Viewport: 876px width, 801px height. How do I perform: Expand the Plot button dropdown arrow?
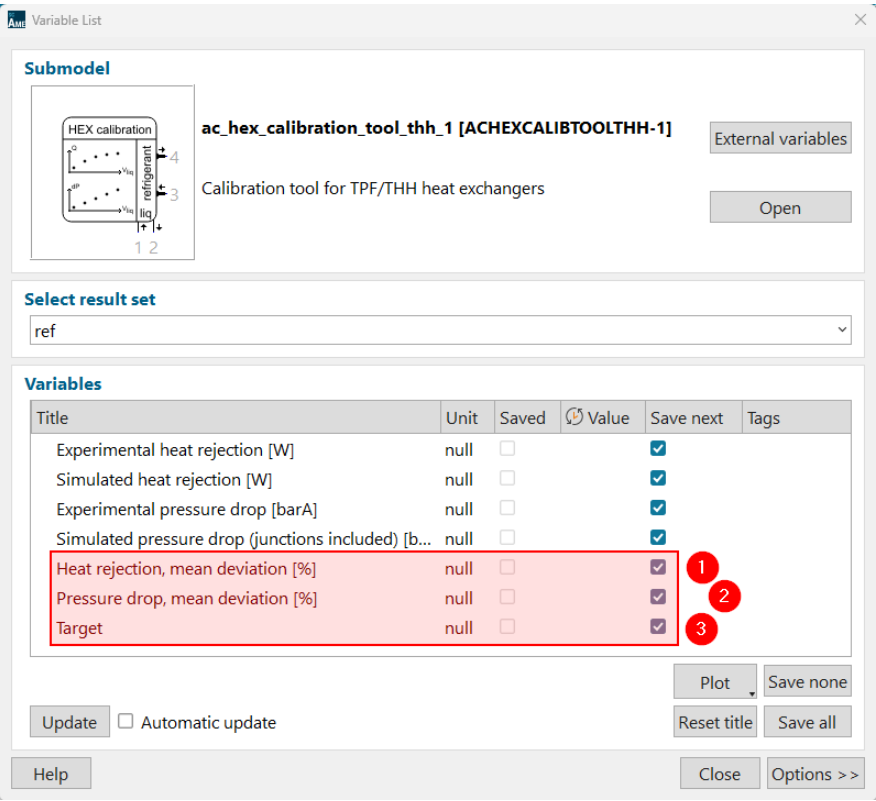click(x=751, y=692)
